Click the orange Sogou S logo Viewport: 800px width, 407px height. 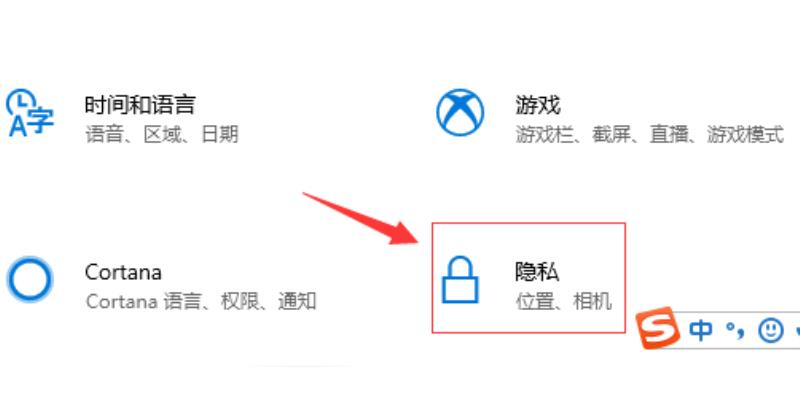click(658, 328)
